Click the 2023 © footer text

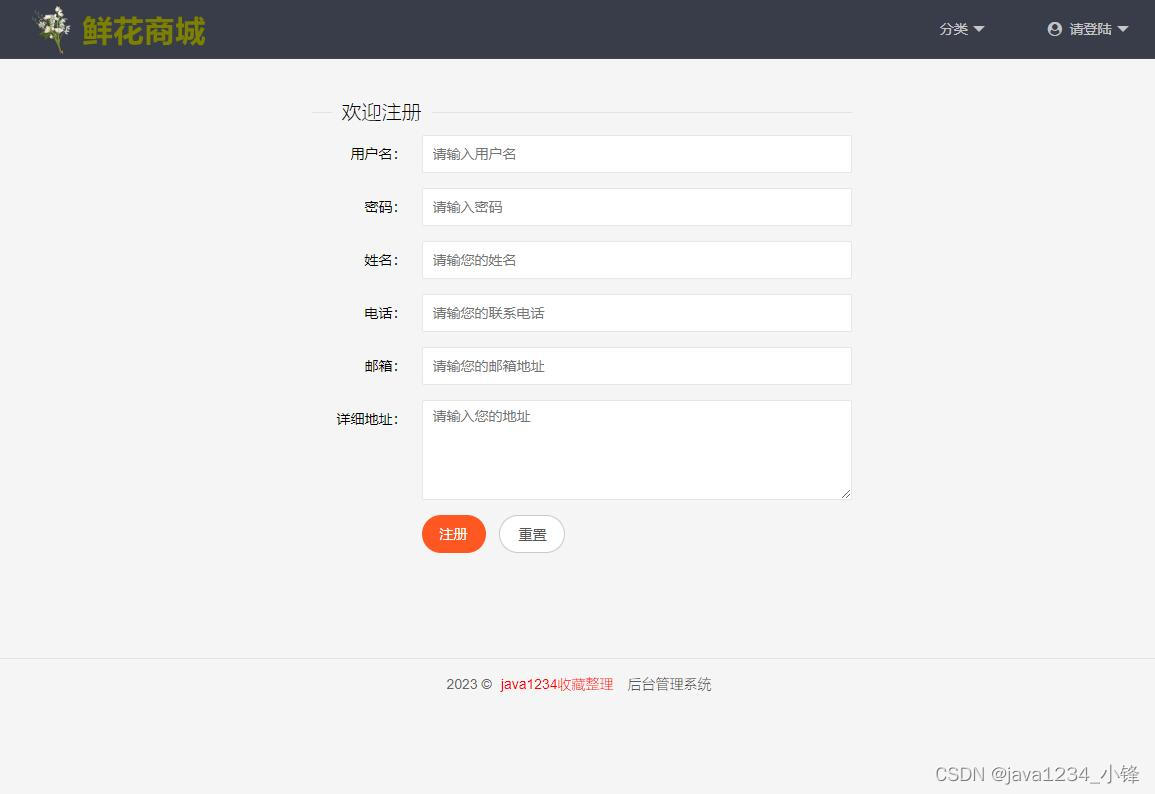pos(469,684)
